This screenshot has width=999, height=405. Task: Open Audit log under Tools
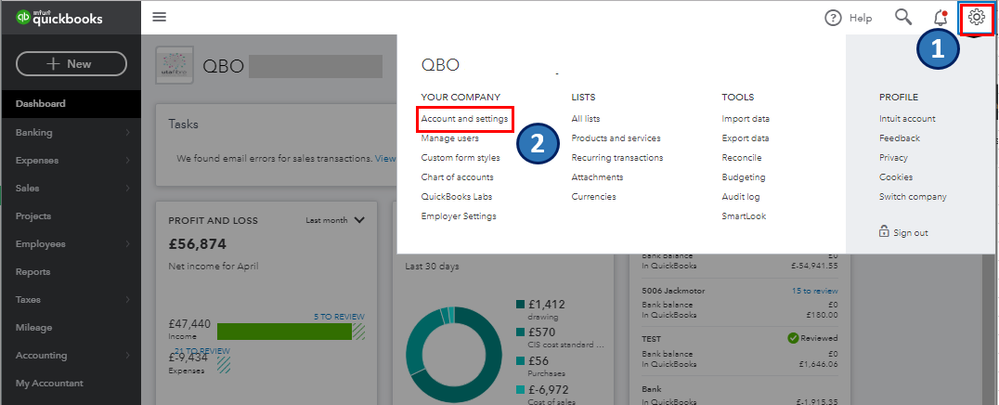[x=741, y=197]
